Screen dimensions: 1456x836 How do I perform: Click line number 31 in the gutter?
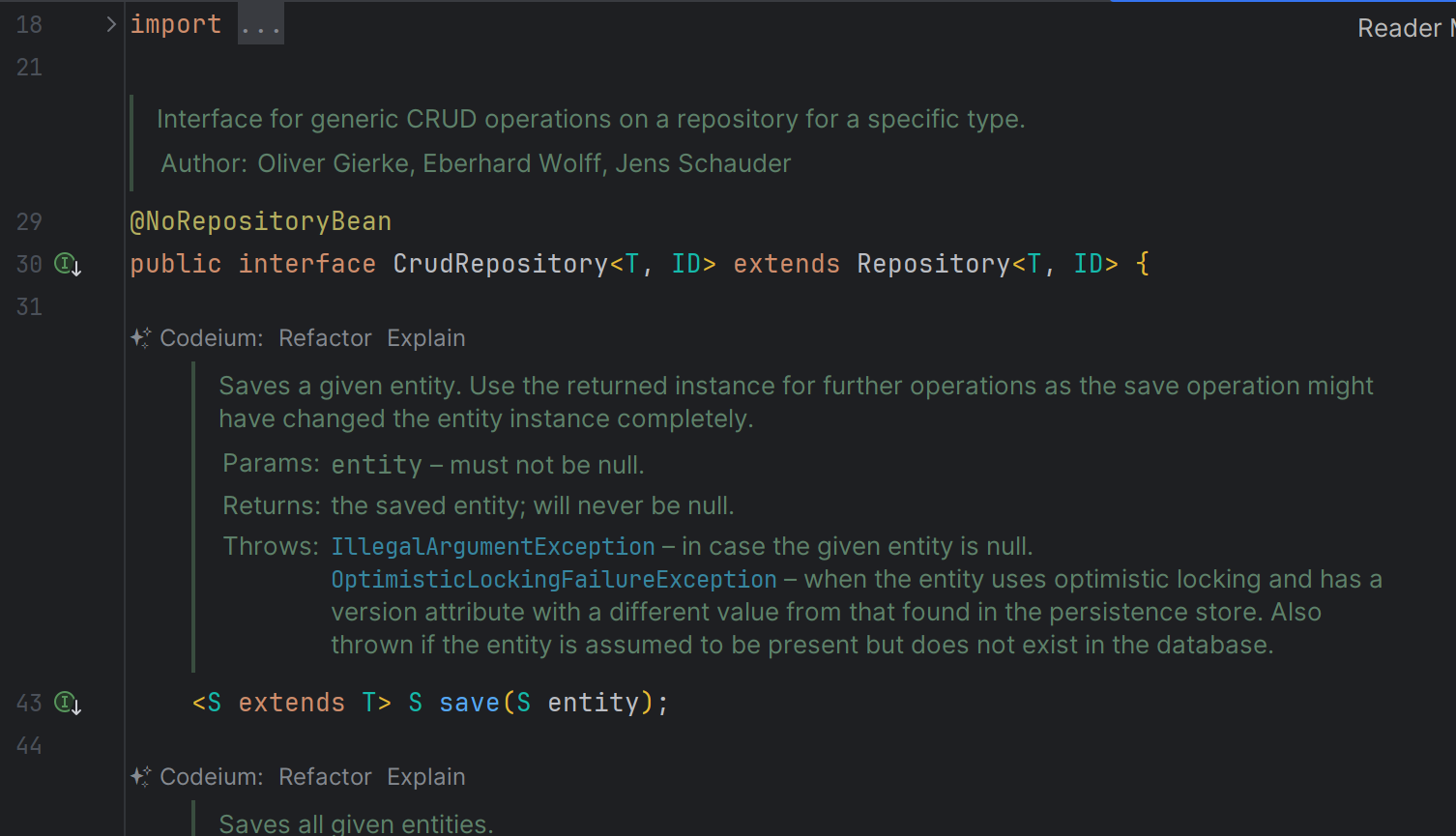pyautogui.click(x=29, y=306)
